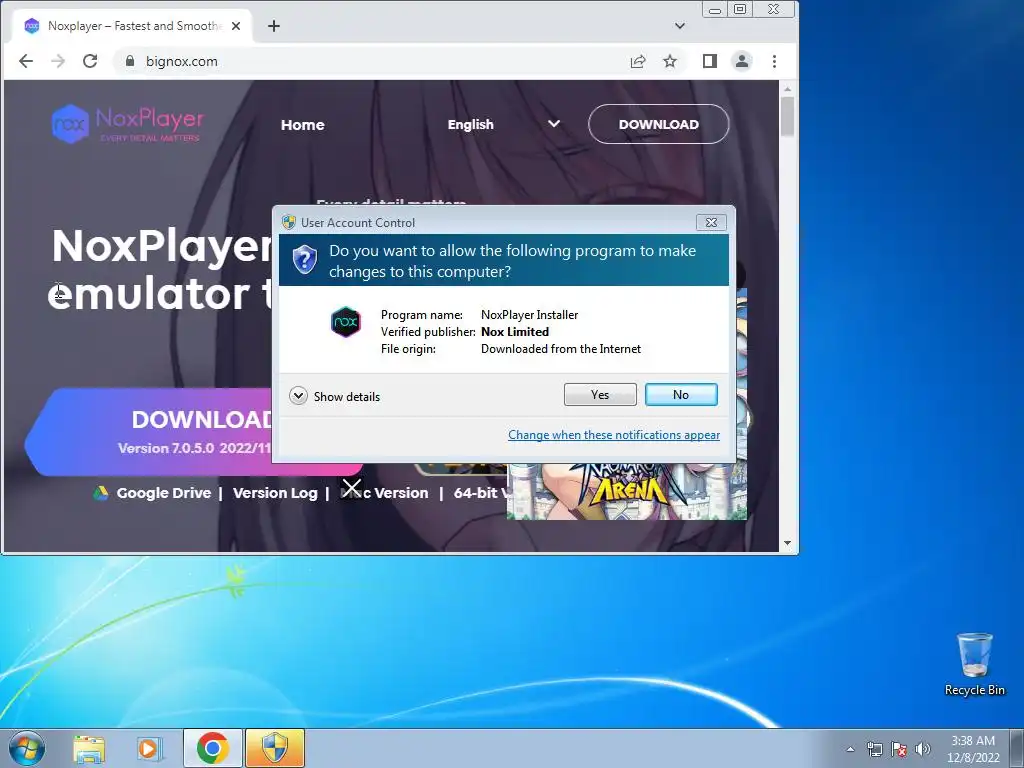Viewport: 1024px width, 768px height.
Task: Click page scrollbar down arrow
Action: [787, 543]
